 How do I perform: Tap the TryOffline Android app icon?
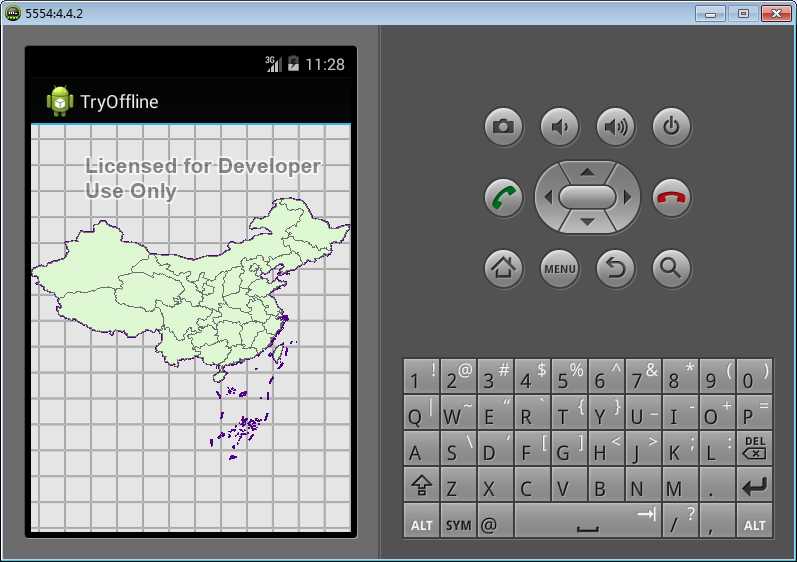(x=60, y=101)
